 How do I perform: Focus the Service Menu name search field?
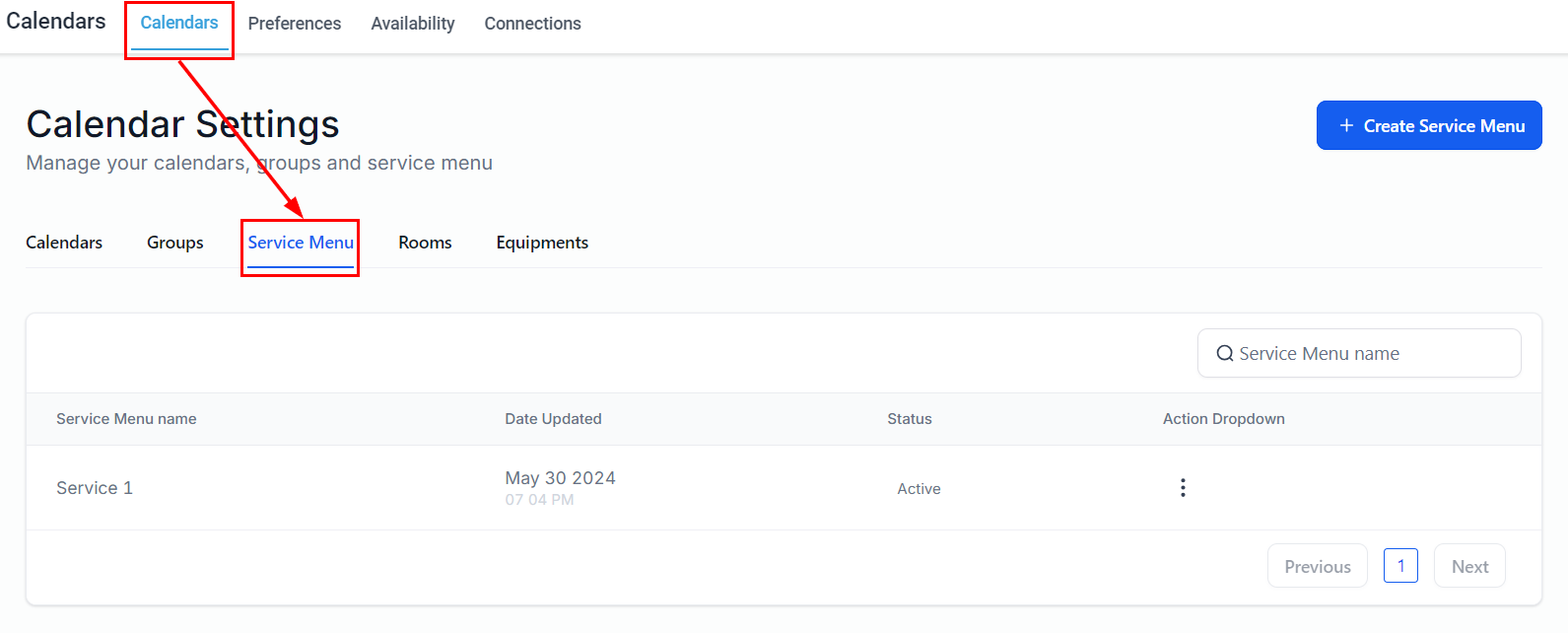click(1370, 354)
